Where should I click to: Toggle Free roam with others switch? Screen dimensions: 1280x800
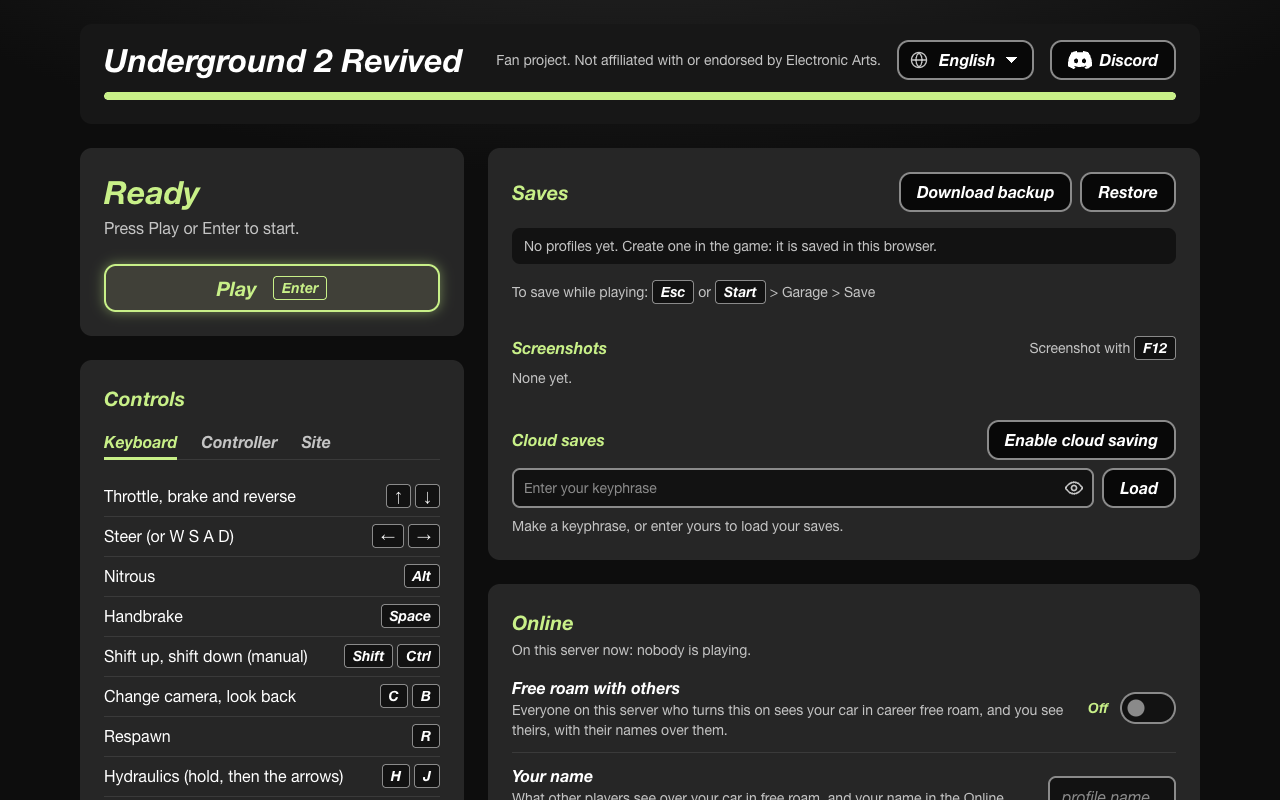tap(1148, 708)
